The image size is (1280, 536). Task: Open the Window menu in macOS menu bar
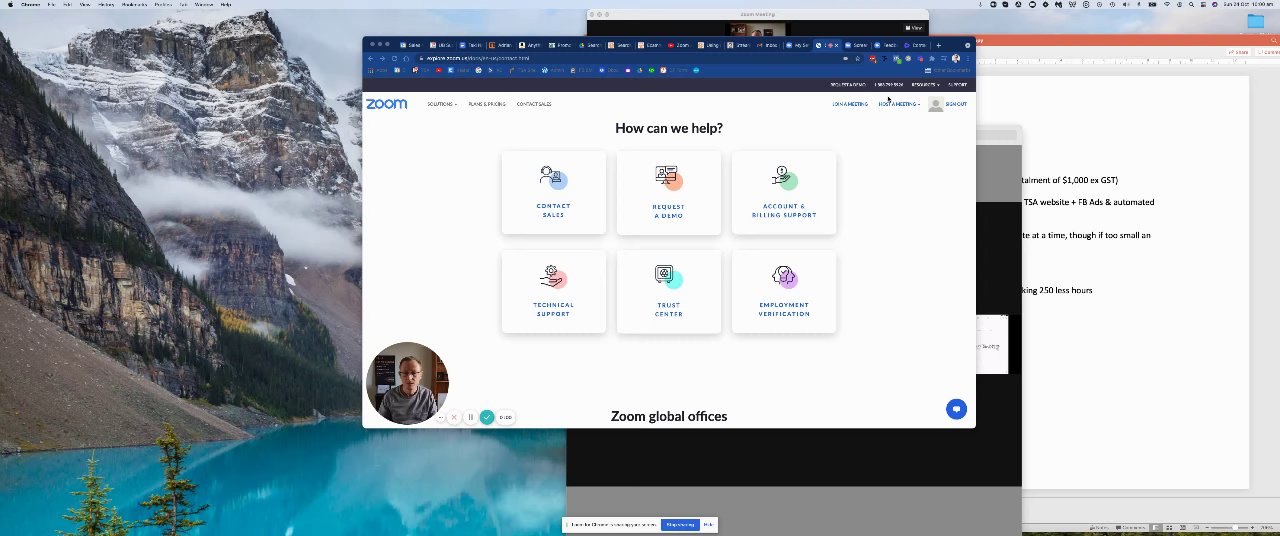[203, 4]
